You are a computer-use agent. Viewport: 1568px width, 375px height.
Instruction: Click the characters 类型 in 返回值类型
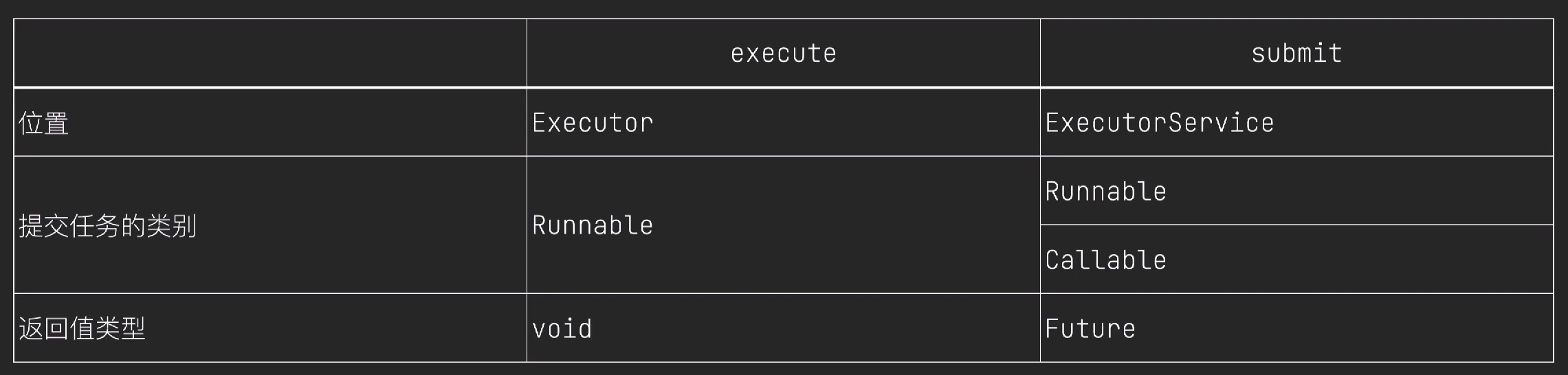click(x=120, y=329)
